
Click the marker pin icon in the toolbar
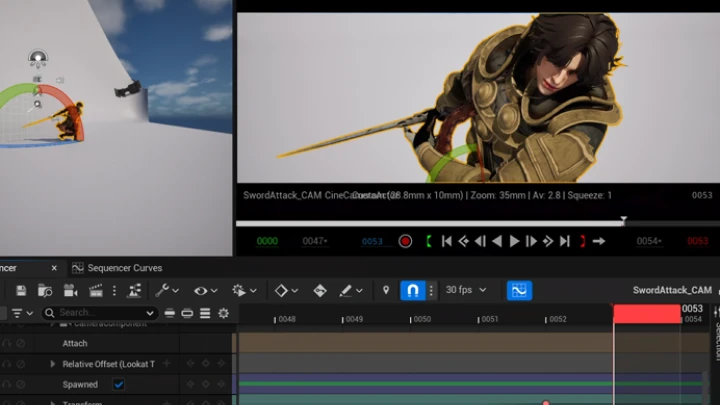click(386, 290)
